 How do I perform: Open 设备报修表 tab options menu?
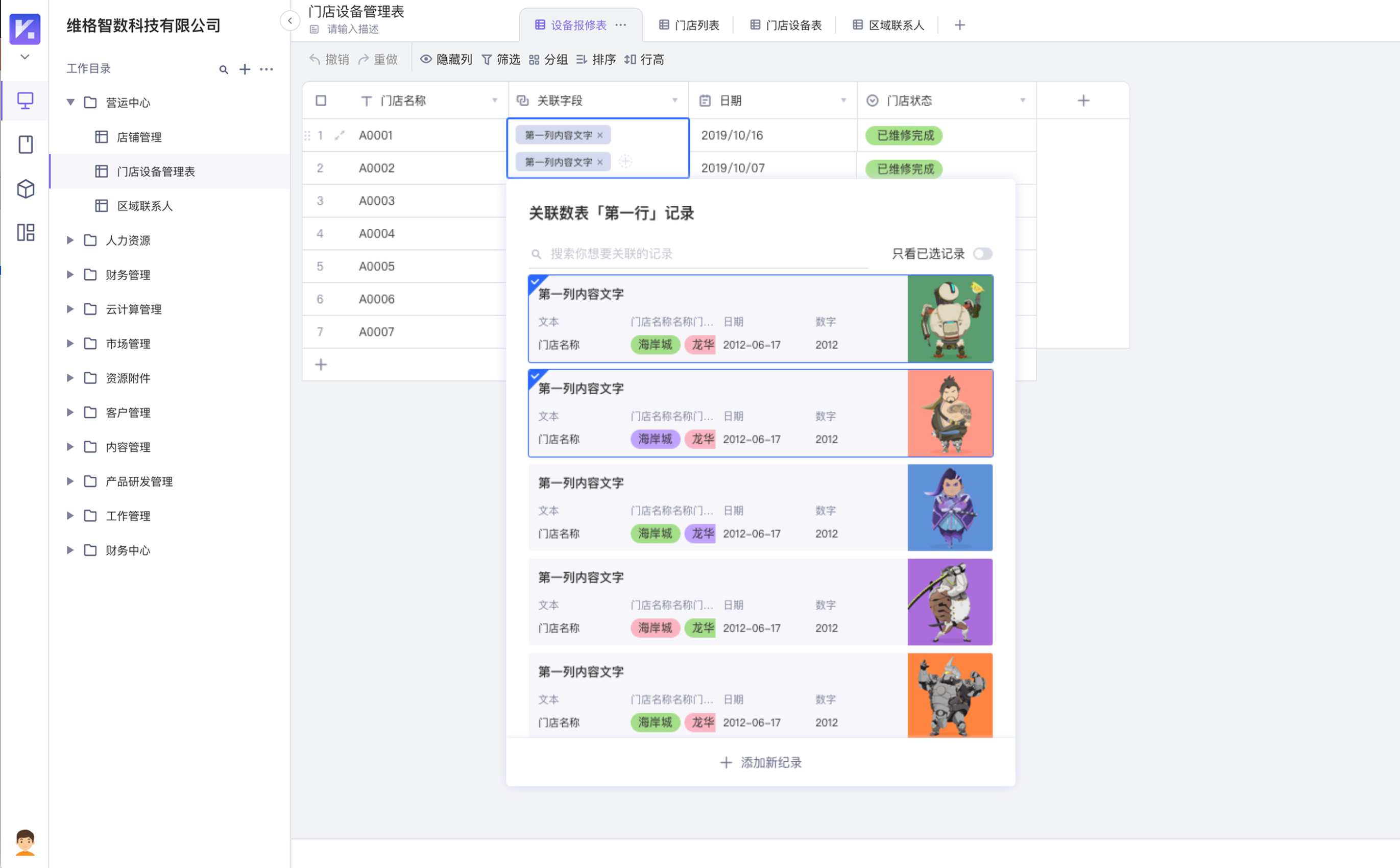click(621, 25)
